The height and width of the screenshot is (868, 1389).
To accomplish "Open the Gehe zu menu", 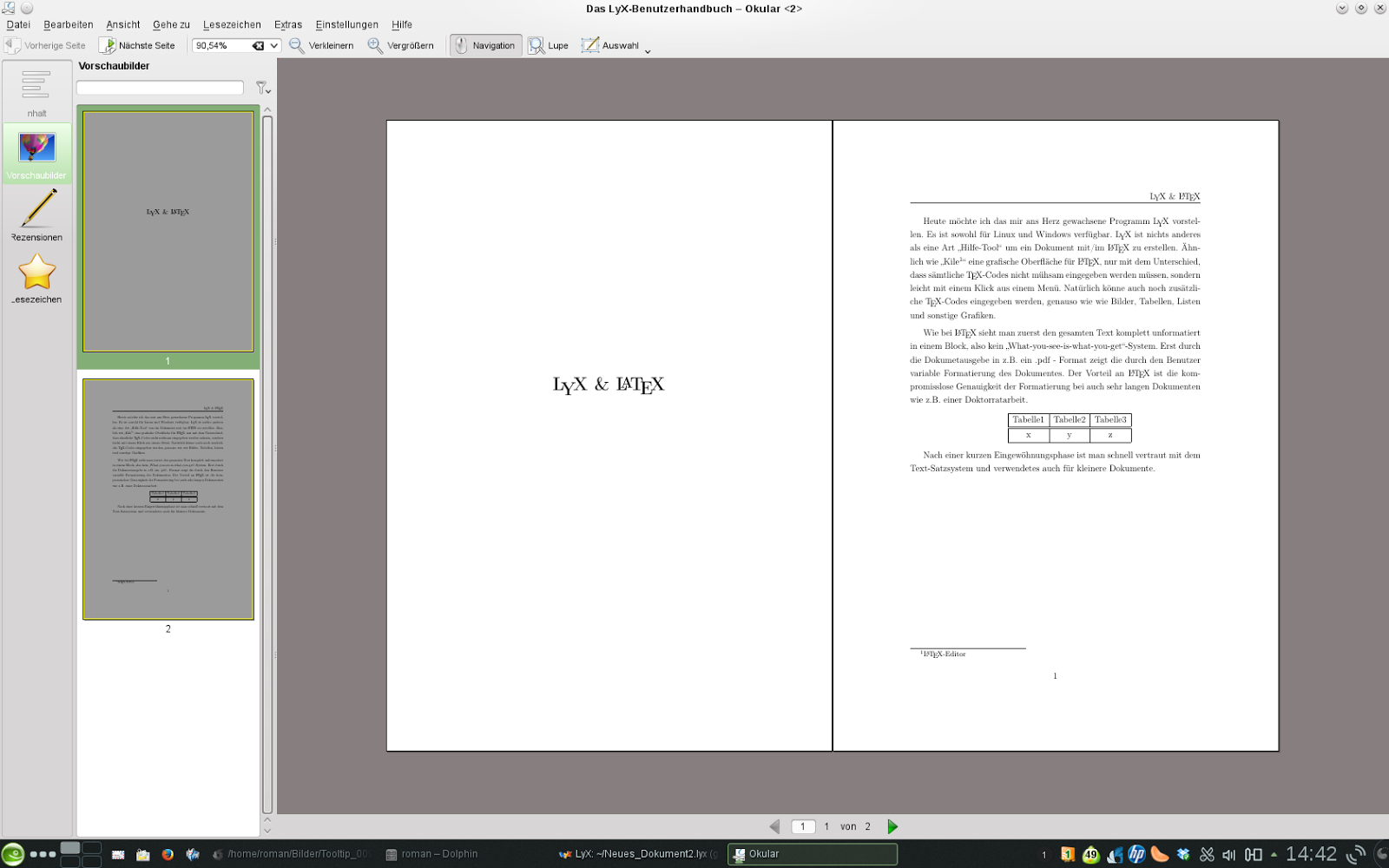I will click(171, 24).
